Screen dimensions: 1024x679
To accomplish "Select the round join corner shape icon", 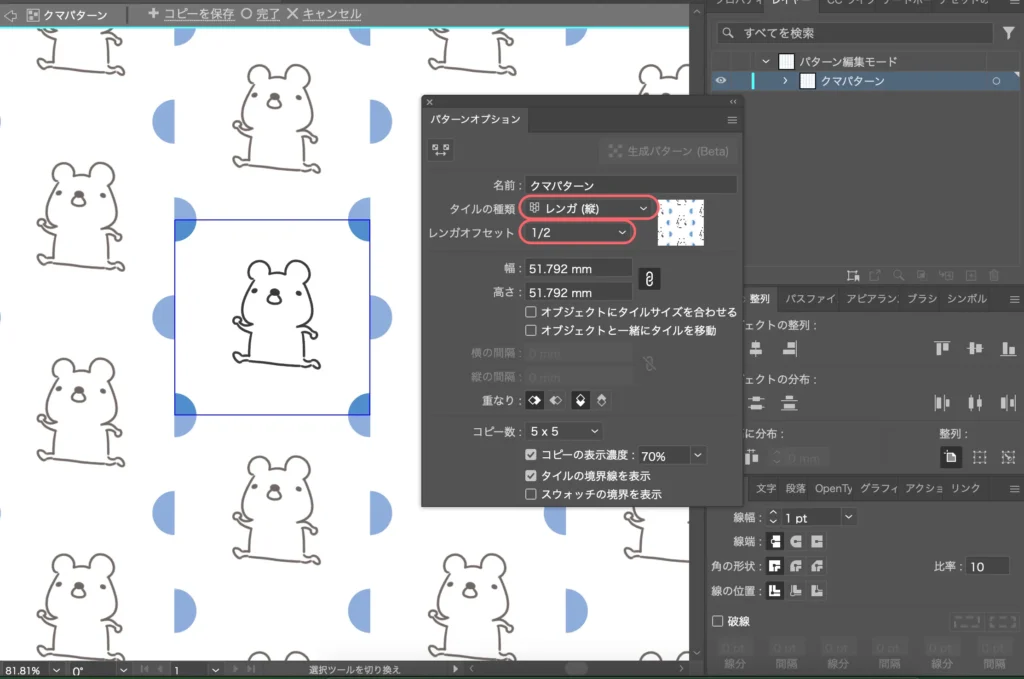I will point(797,566).
